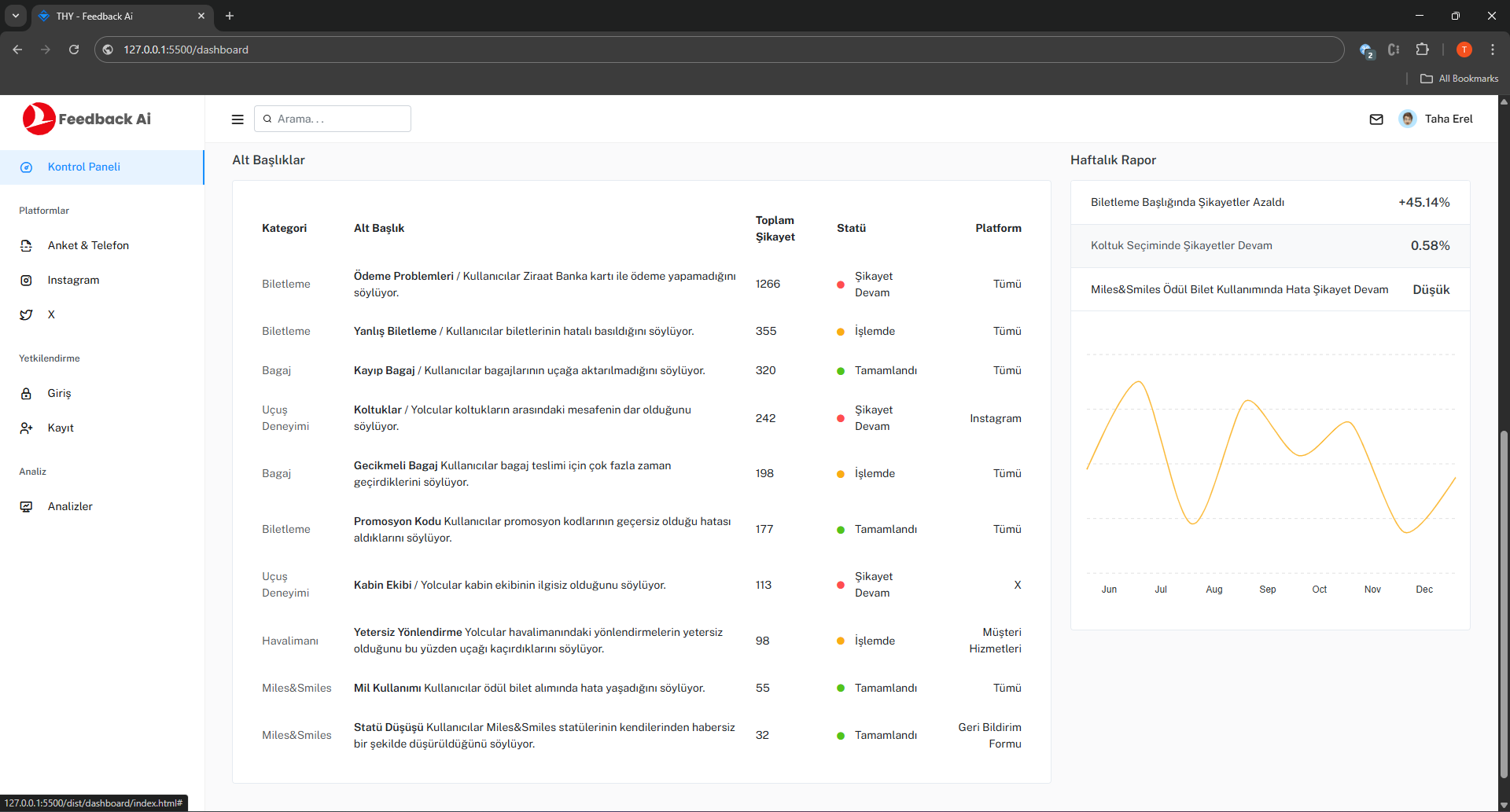This screenshot has width=1510, height=812.
Task: Reload the page with browser refresh icon
Action: [74, 50]
